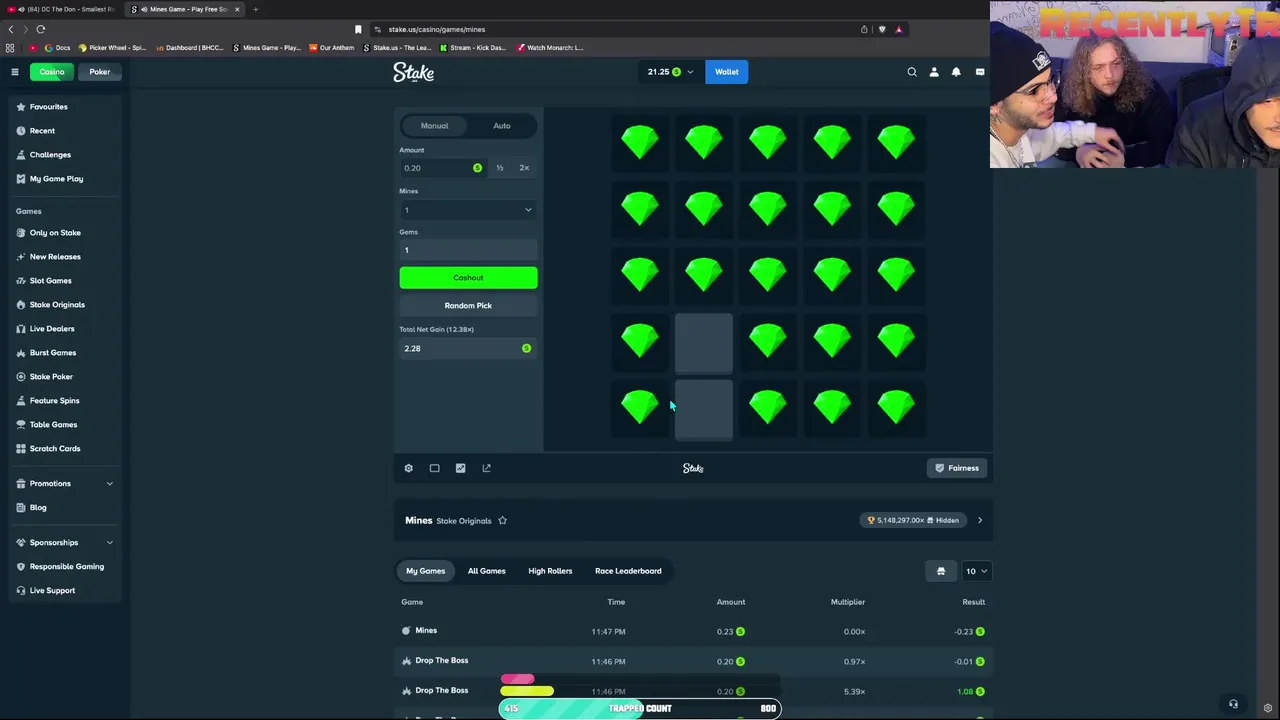Switch to Casino mode
The width and height of the screenshot is (1280, 720).
coord(52,72)
